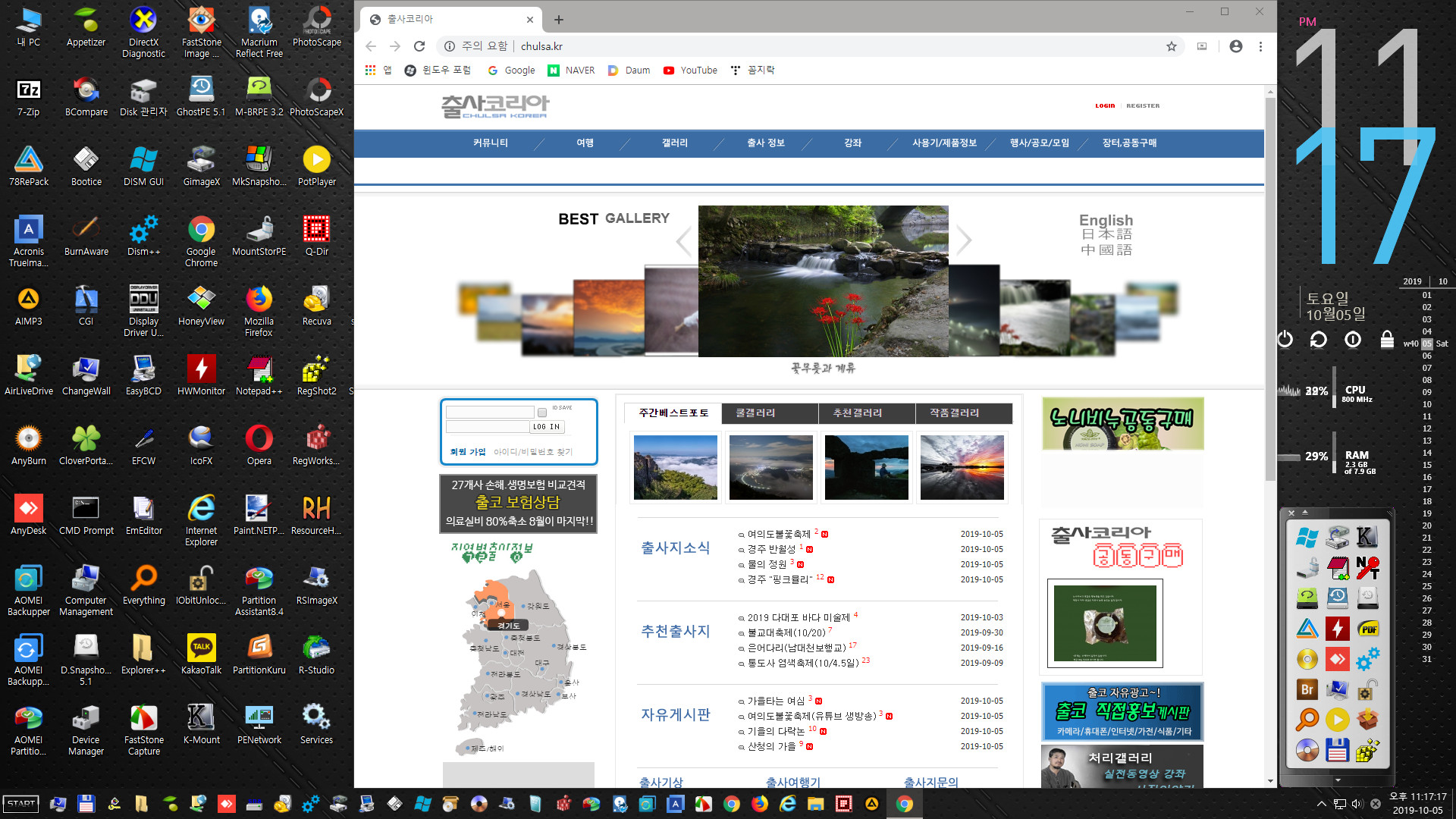Viewport: 1456px width, 819px height.
Task: Reload the chulsa.kr page
Action: [419, 46]
